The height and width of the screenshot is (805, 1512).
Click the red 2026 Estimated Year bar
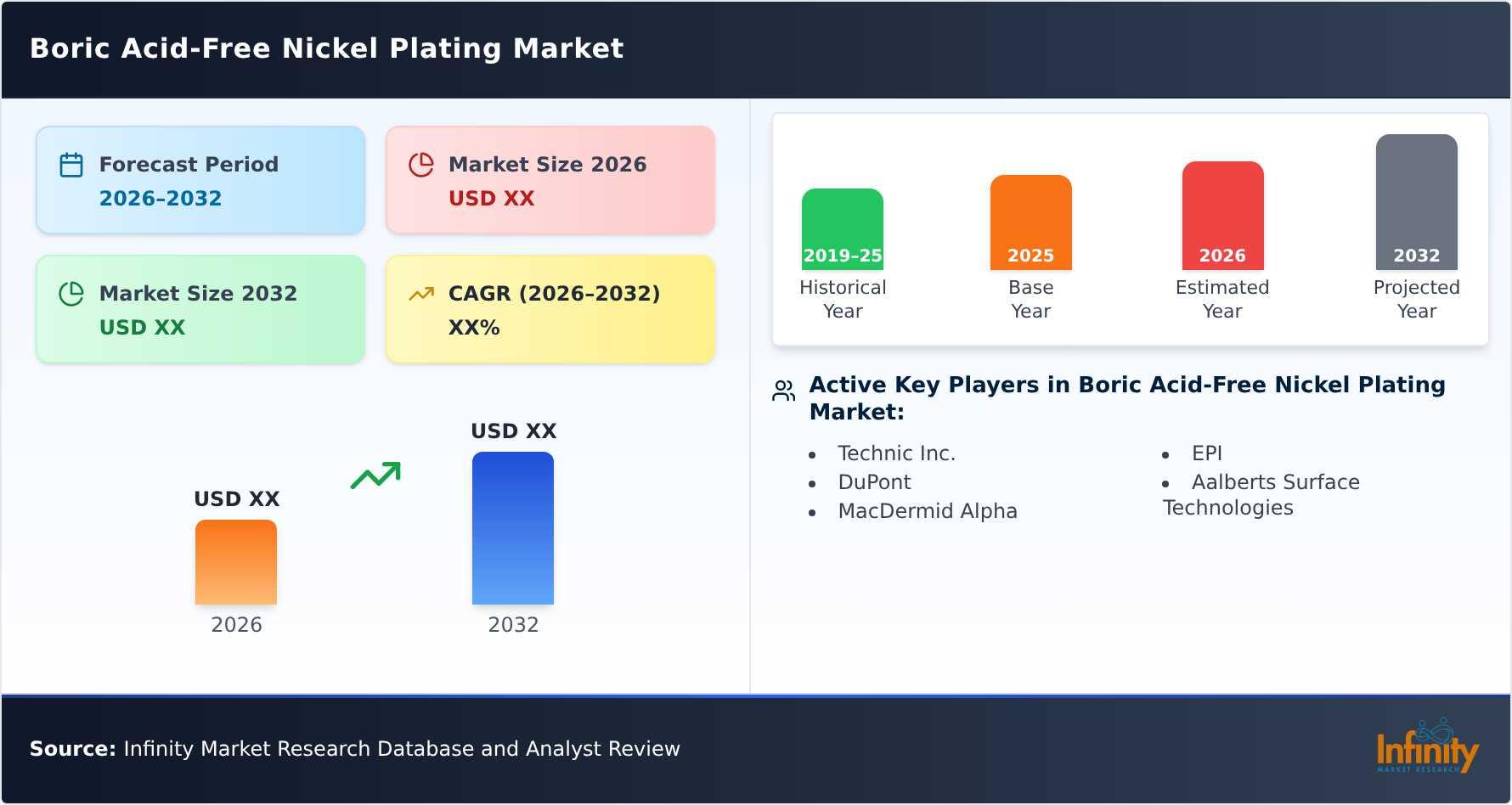[1223, 216]
